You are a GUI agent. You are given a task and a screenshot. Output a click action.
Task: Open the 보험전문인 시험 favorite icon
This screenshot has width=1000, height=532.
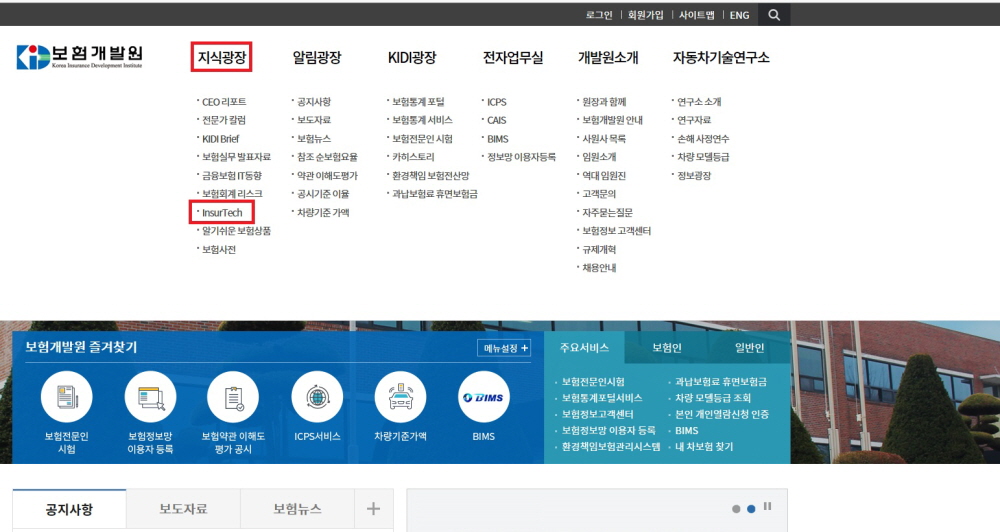click(x=66, y=397)
